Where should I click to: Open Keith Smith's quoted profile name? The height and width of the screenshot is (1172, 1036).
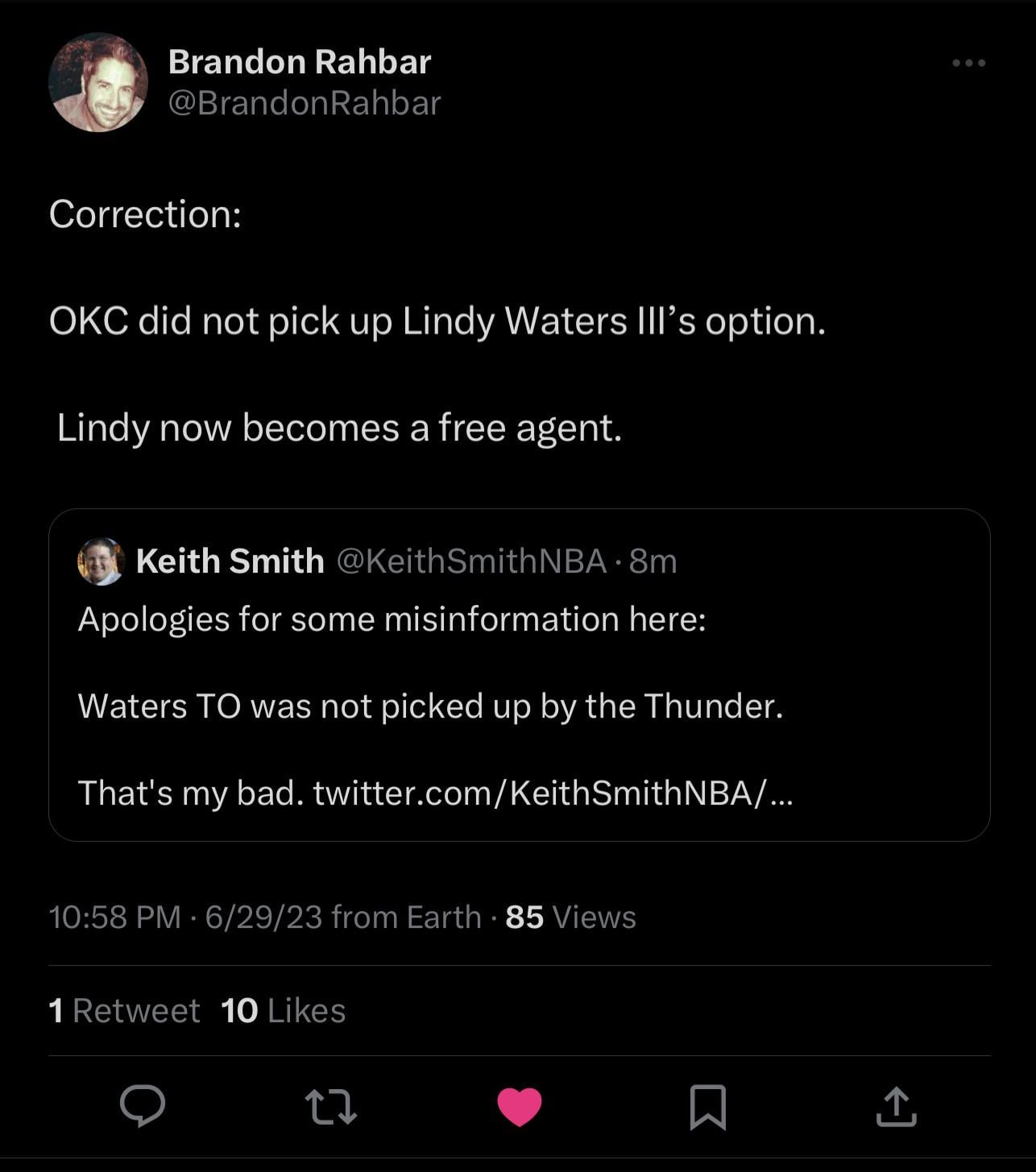pyautogui.click(x=230, y=561)
